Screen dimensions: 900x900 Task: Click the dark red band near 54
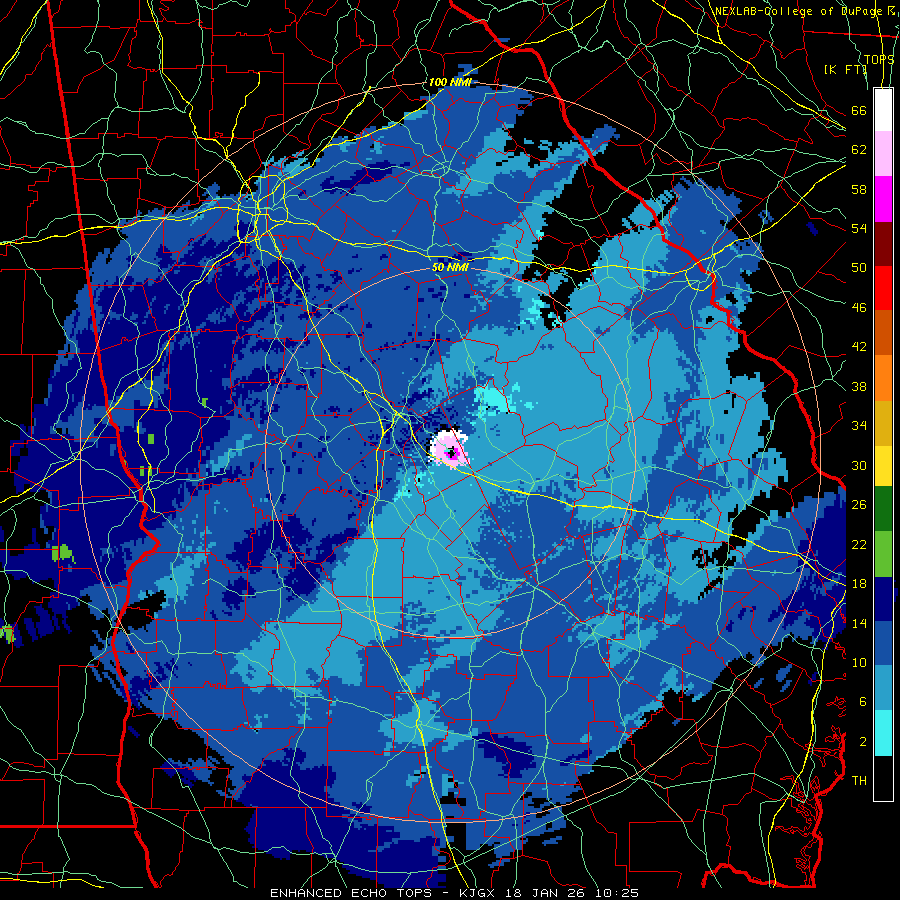click(x=883, y=243)
